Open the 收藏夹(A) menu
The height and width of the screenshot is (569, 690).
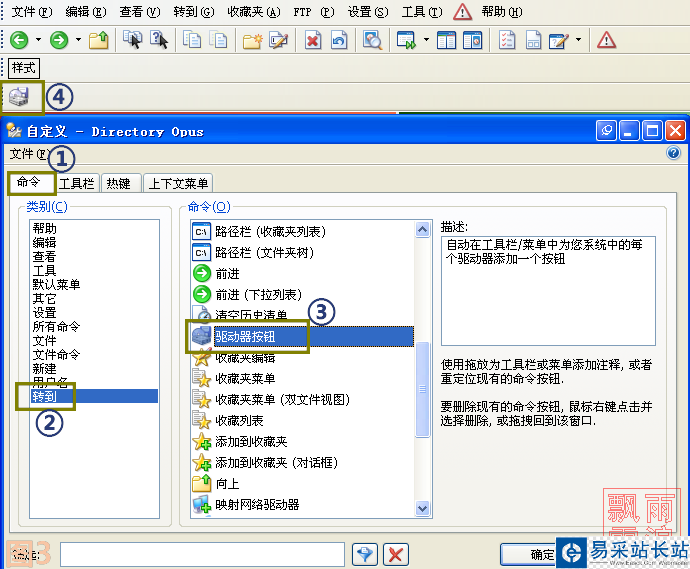coord(253,12)
